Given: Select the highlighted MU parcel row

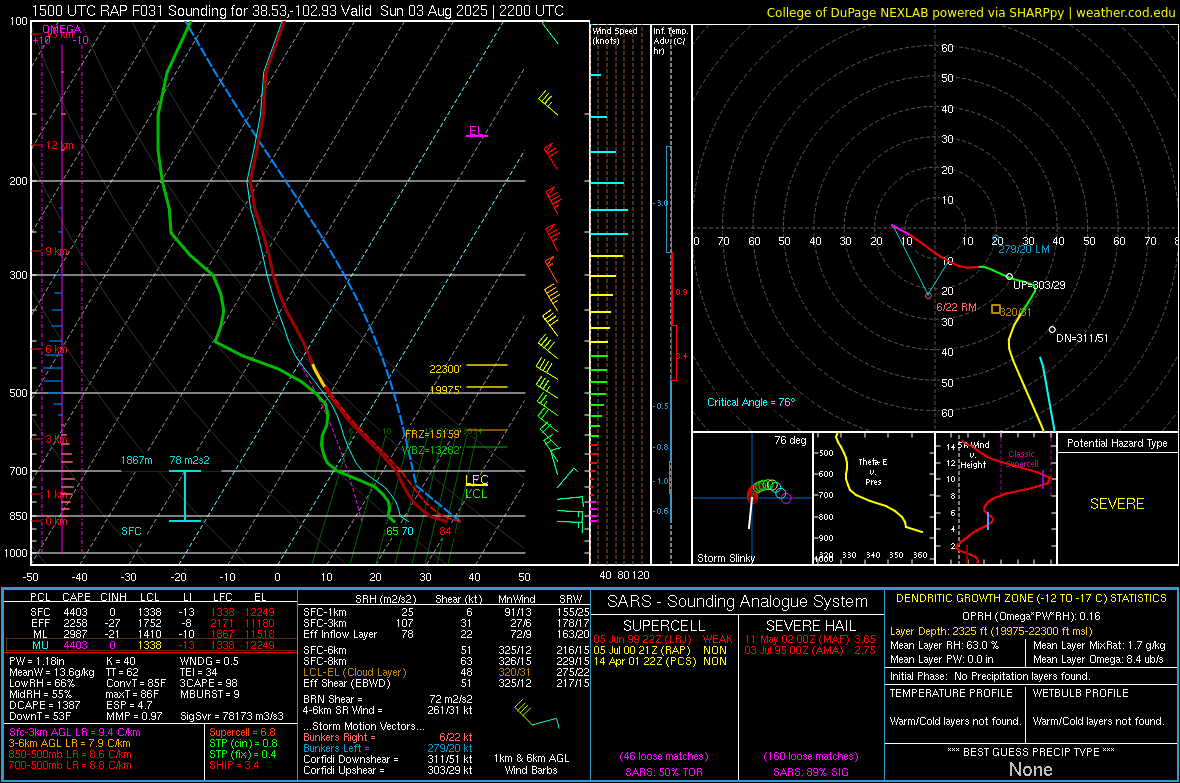Looking at the screenshot, I should click(151, 644).
